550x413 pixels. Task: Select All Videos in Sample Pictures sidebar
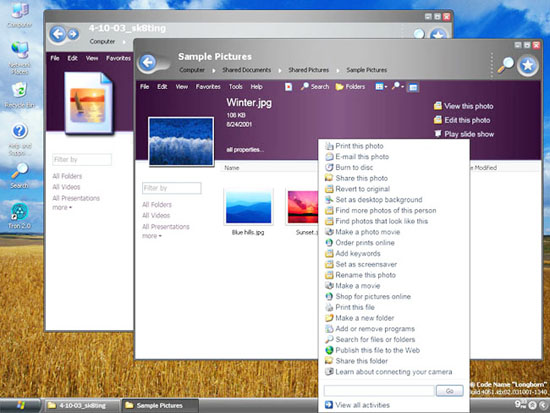156,215
